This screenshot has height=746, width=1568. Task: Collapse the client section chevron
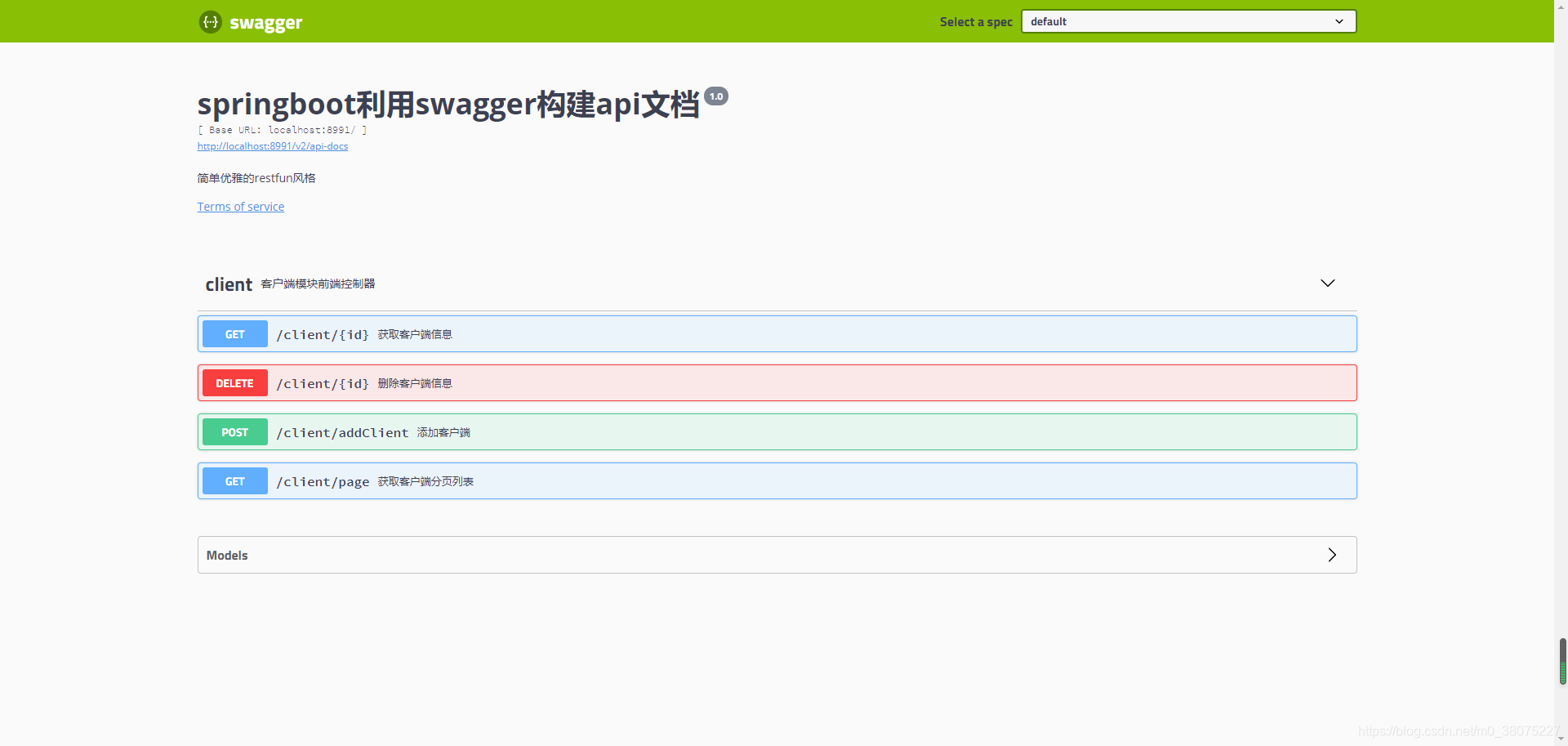pyautogui.click(x=1328, y=283)
